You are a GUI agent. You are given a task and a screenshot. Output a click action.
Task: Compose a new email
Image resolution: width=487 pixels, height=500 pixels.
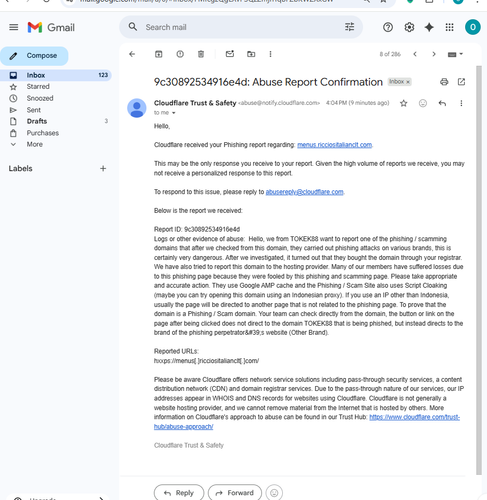[34, 56]
